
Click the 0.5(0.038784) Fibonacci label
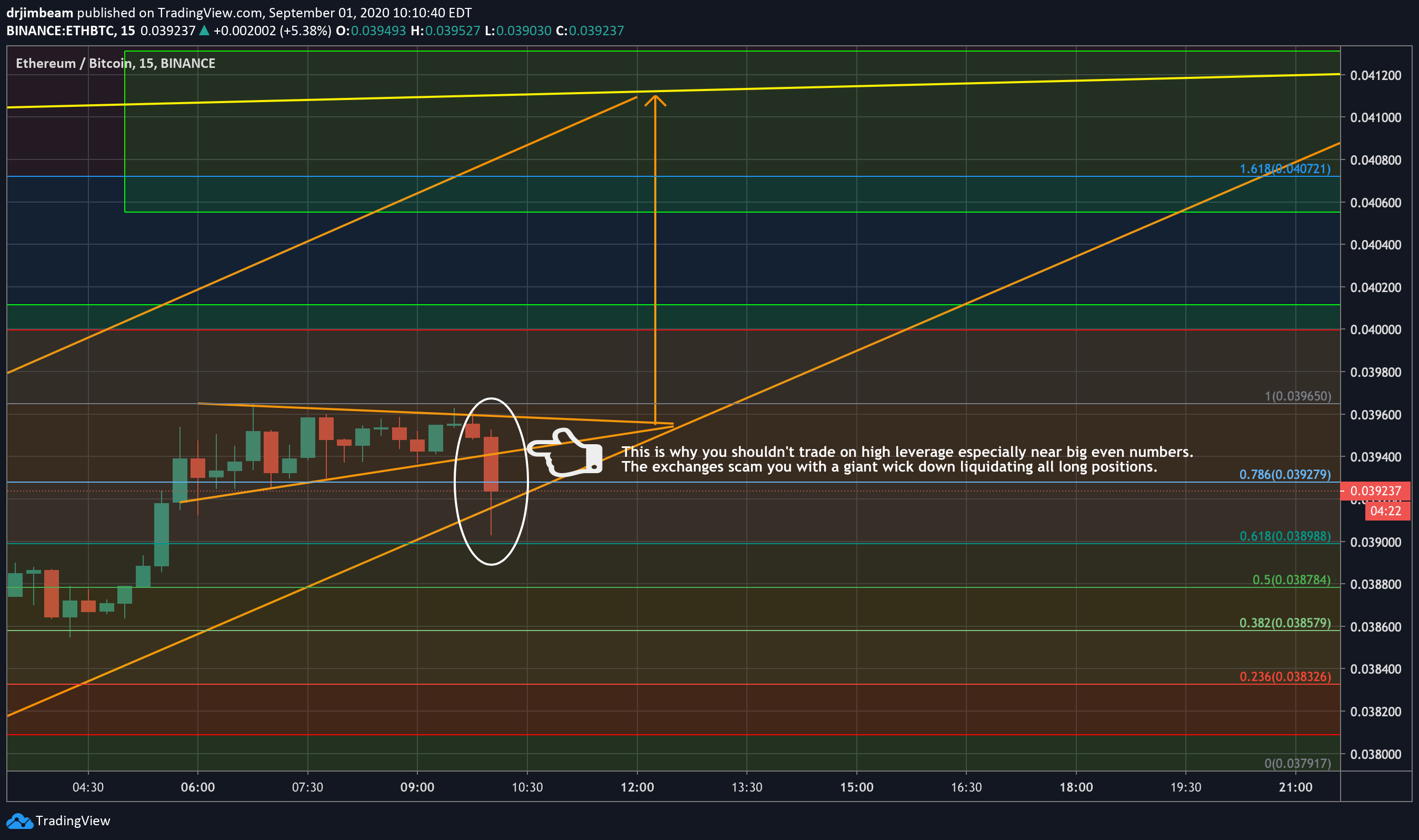coord(1291,579)
